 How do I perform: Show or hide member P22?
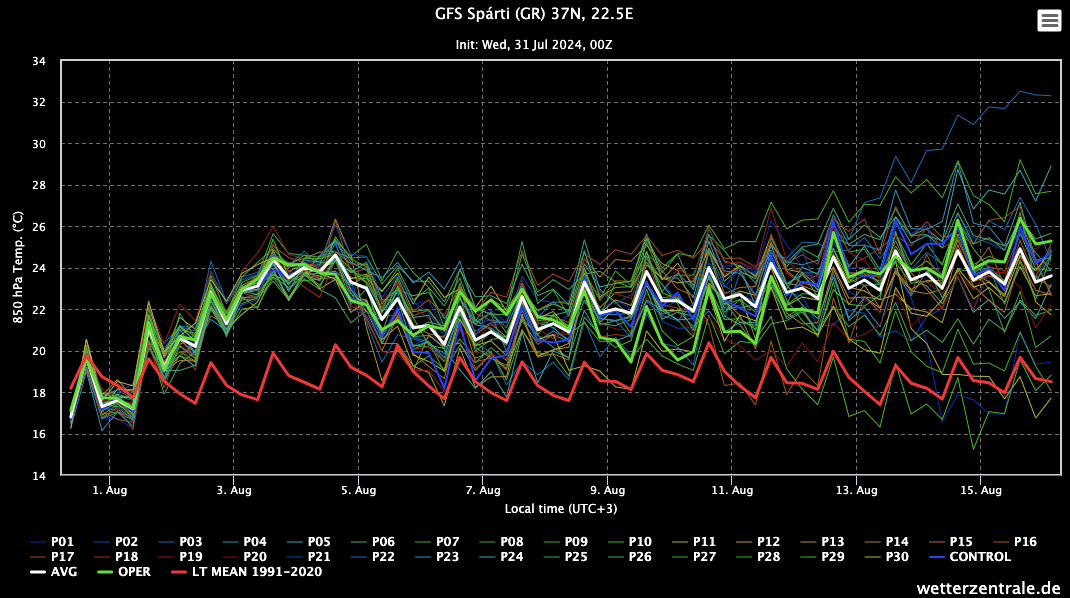tap(383, 556)
